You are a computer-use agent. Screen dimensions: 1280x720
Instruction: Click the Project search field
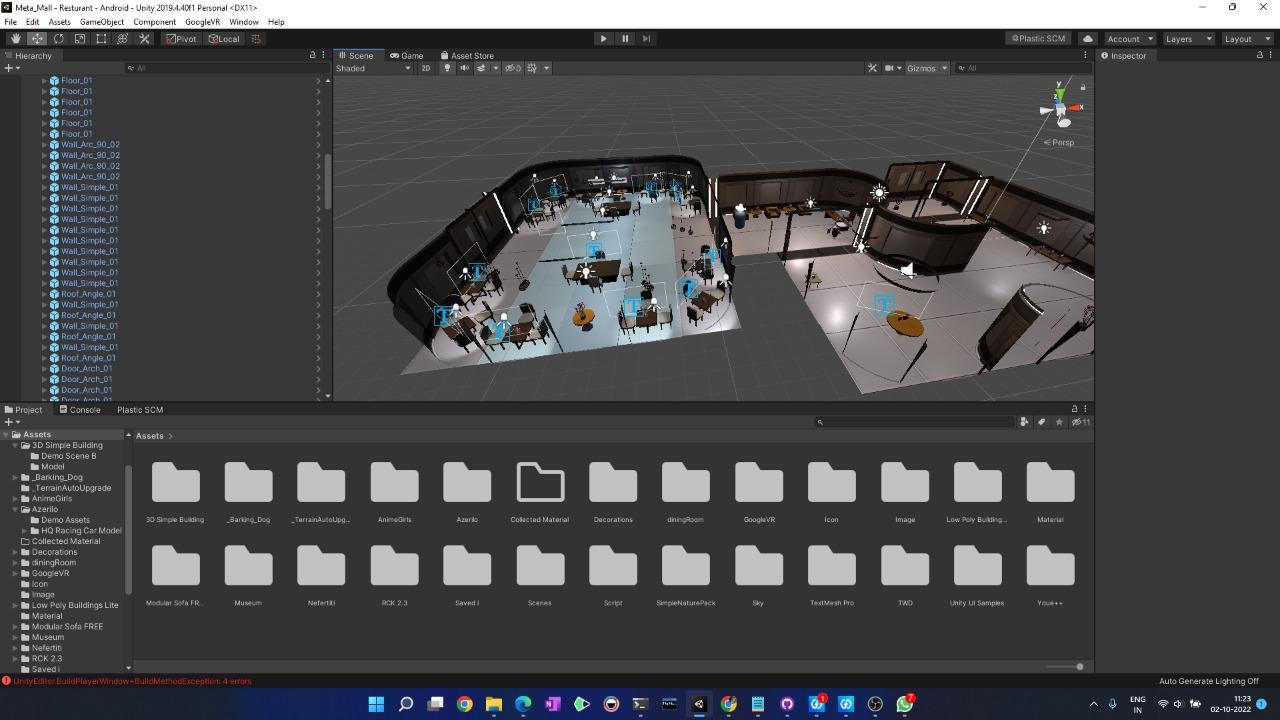pyautogui.click(x=914, y=422)
